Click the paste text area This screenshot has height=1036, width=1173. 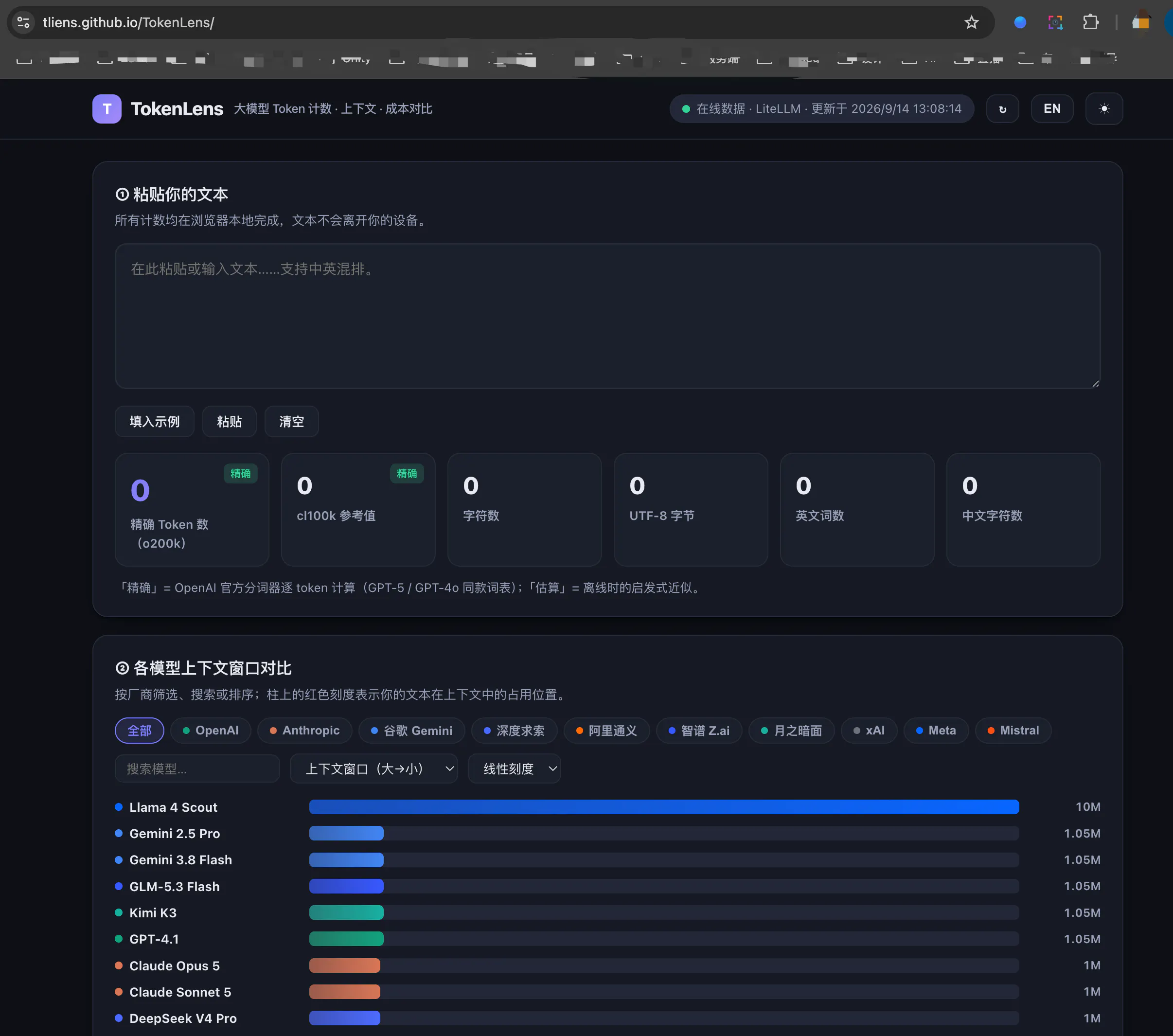click(x=608, y=316)
